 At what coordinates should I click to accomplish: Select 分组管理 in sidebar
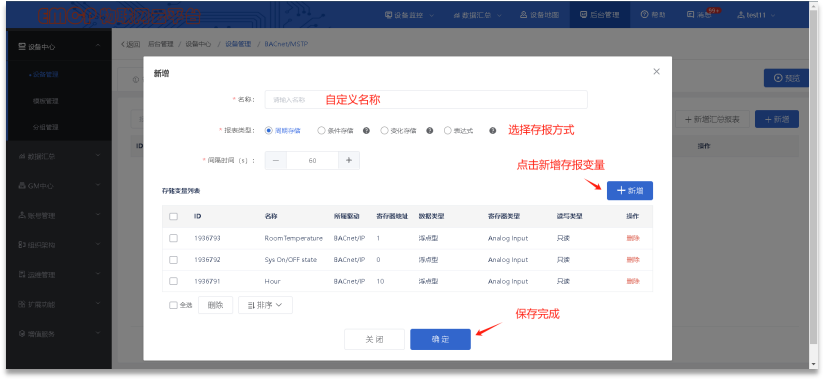click(46, 127)
